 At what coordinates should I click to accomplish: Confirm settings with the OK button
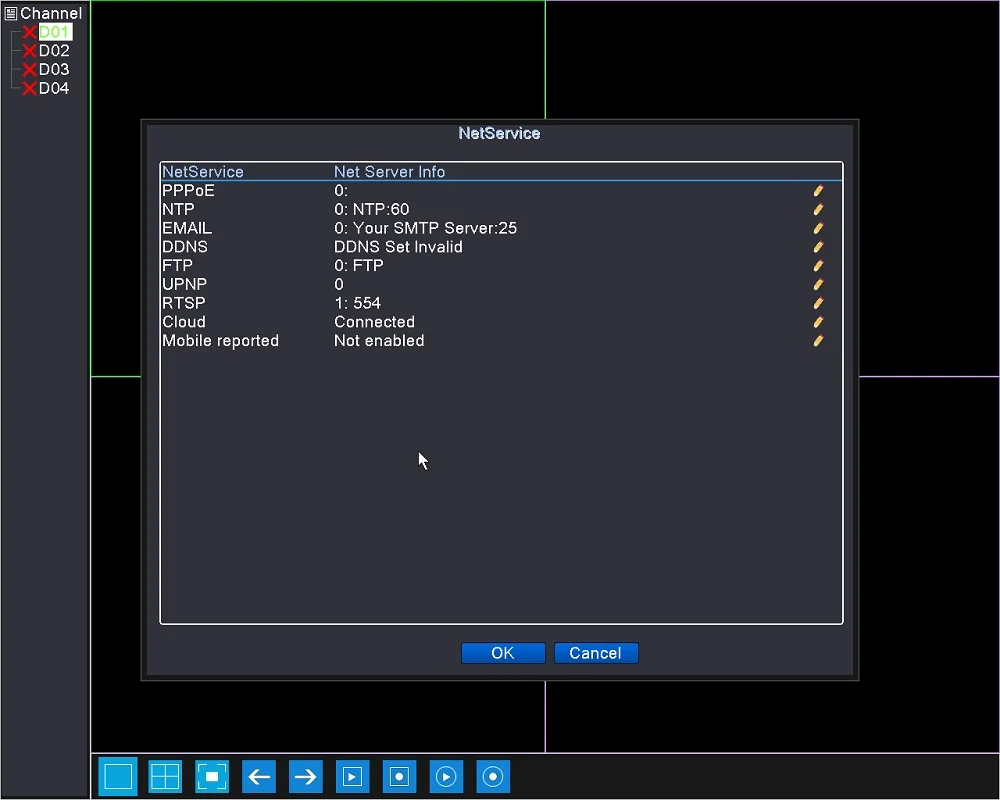(503, 653)
